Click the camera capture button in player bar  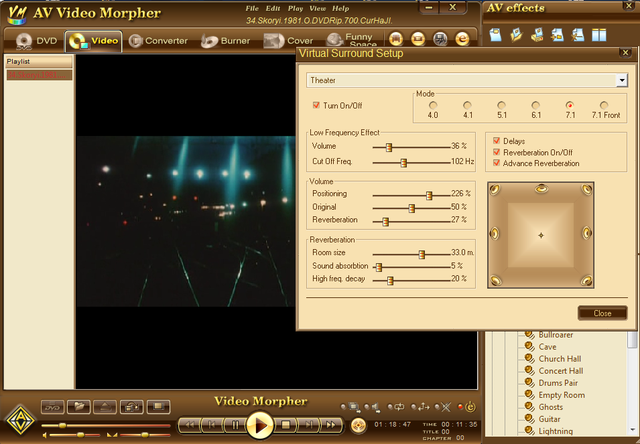[131, 407]
